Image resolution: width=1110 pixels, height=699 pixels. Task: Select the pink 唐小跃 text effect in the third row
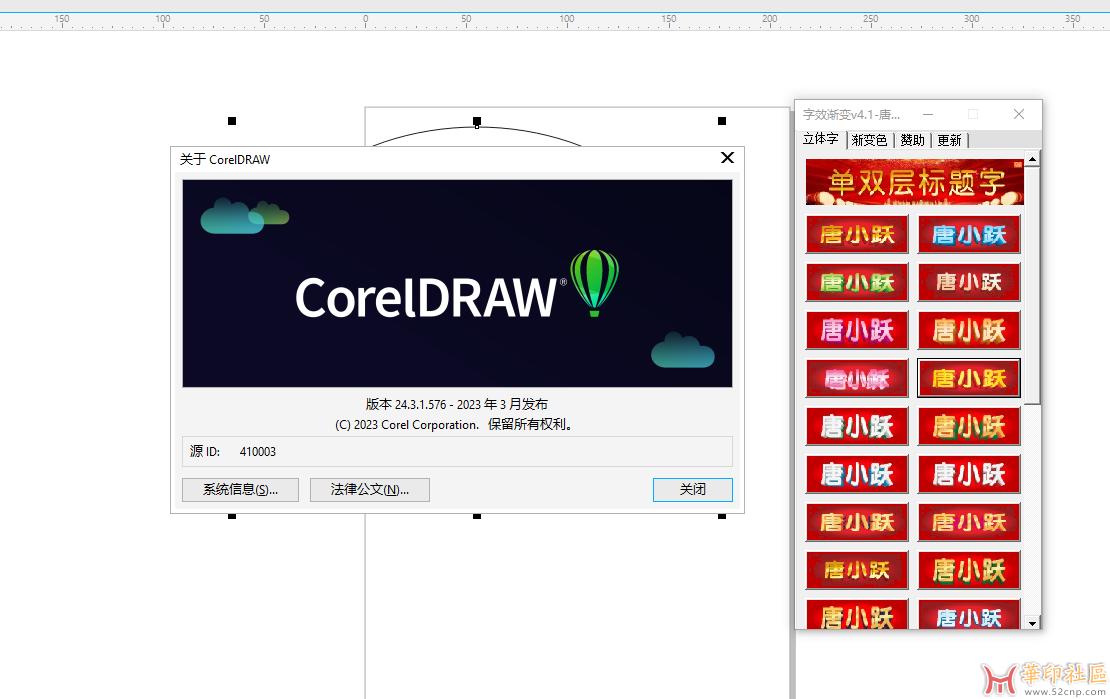tap(857, 330)
